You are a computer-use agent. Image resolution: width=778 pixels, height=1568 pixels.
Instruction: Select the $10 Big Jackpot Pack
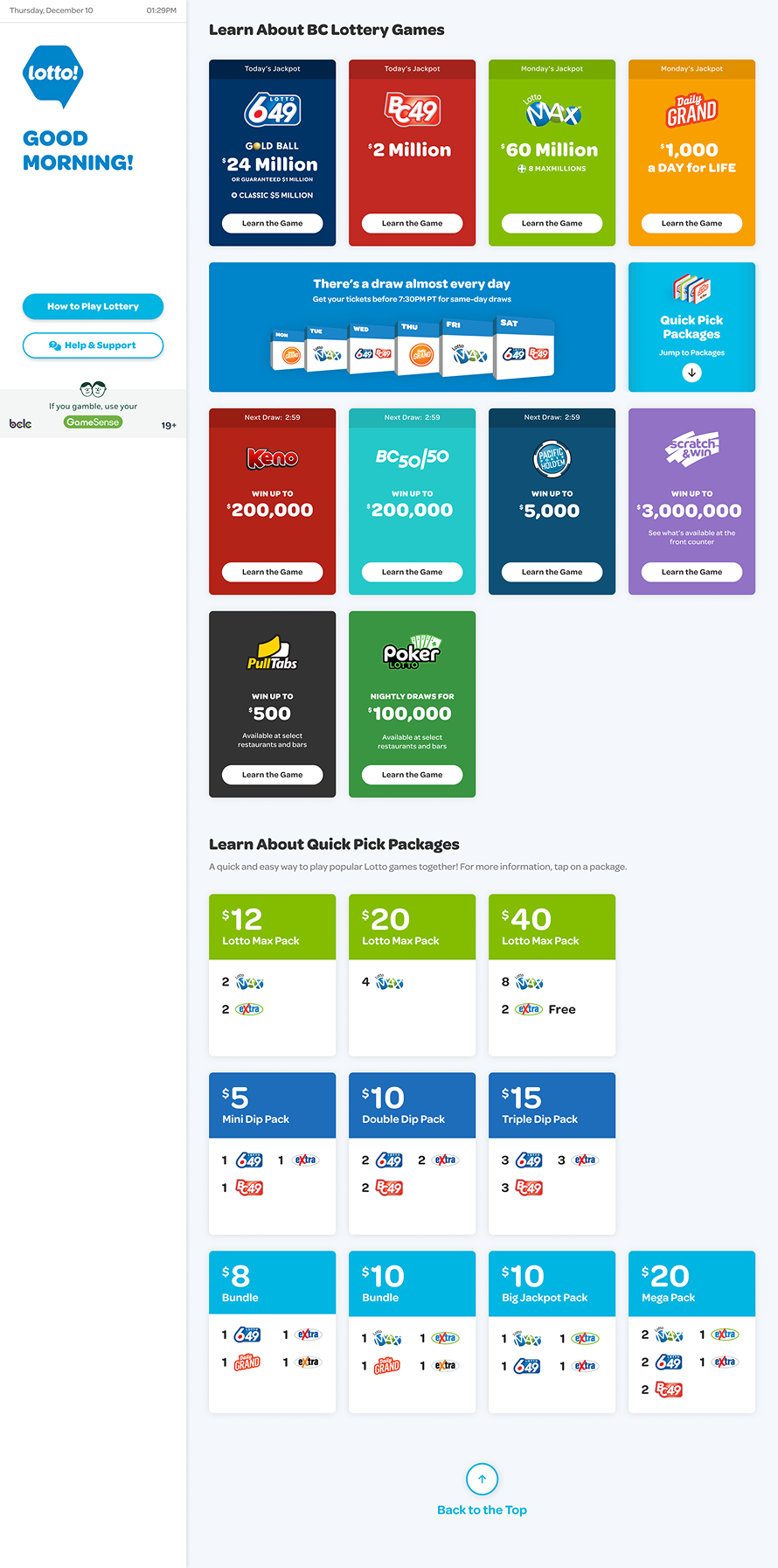552,1332
